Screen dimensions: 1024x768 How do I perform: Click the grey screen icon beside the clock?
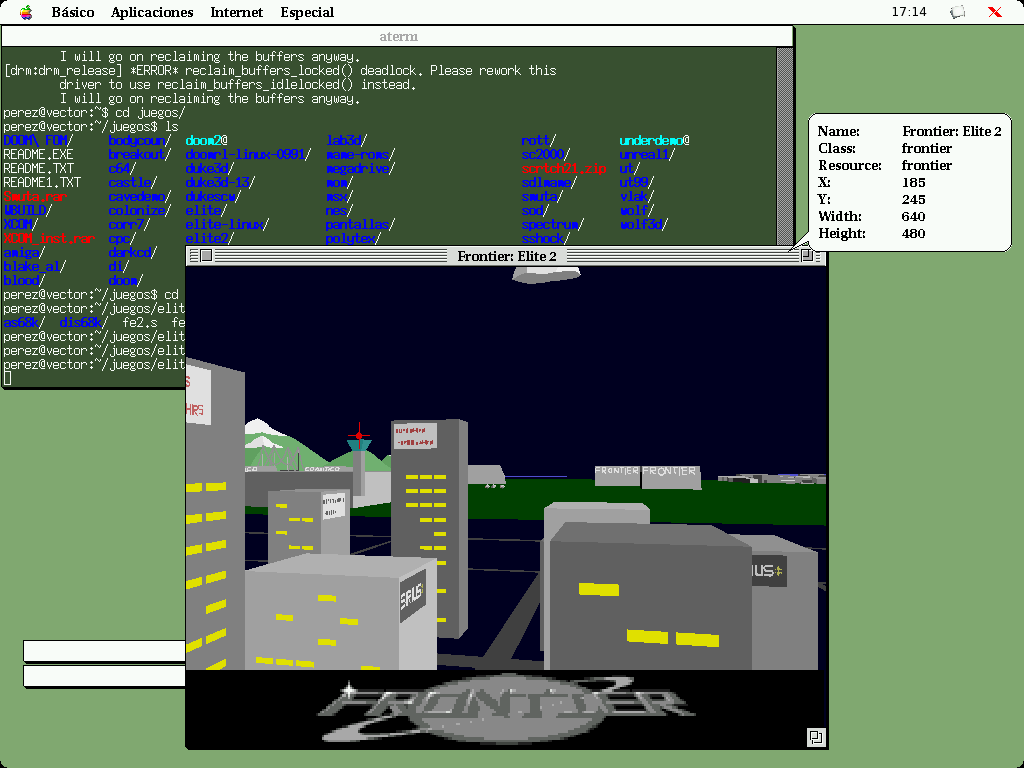coord(957,12)
